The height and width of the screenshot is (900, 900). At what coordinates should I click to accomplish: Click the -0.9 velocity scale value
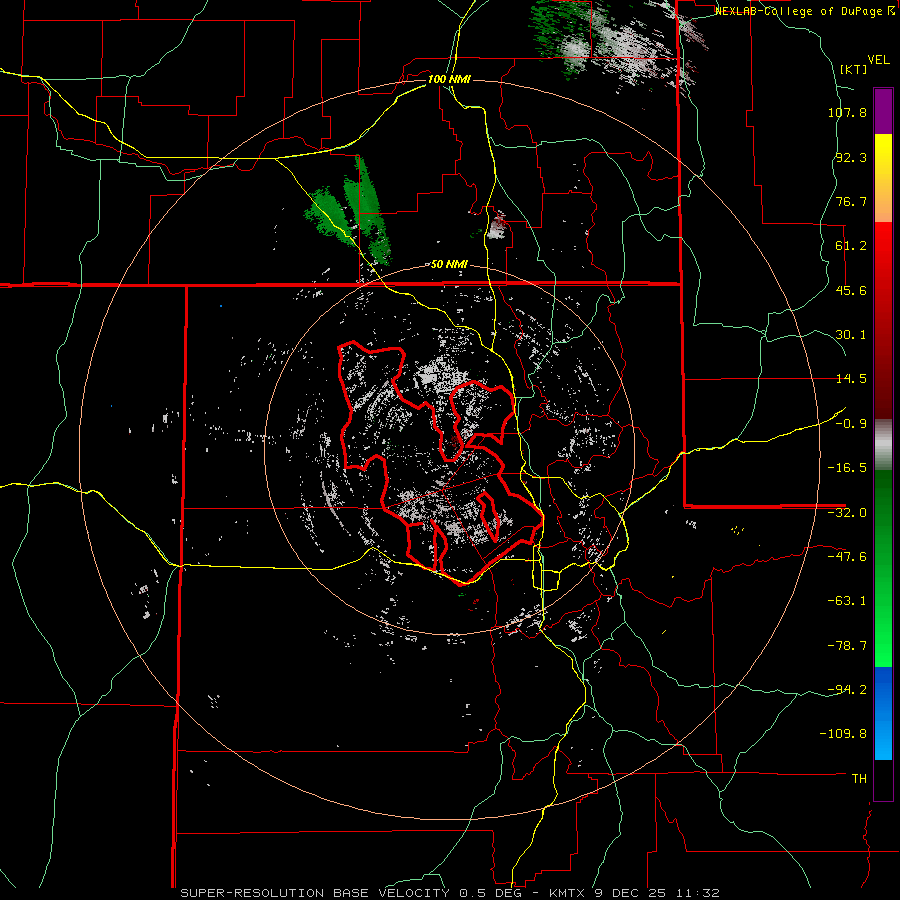tap(851, 424)
